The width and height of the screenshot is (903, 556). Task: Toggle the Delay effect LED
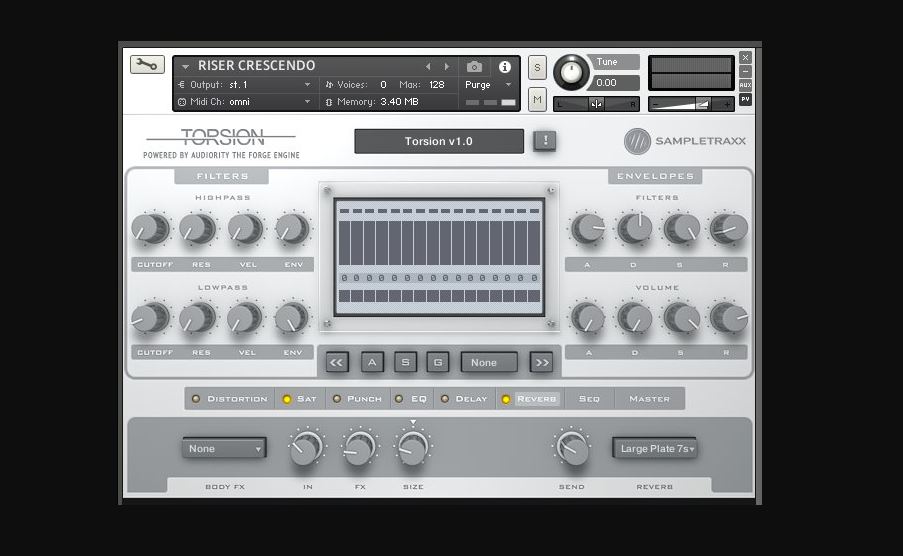[445, 399]
